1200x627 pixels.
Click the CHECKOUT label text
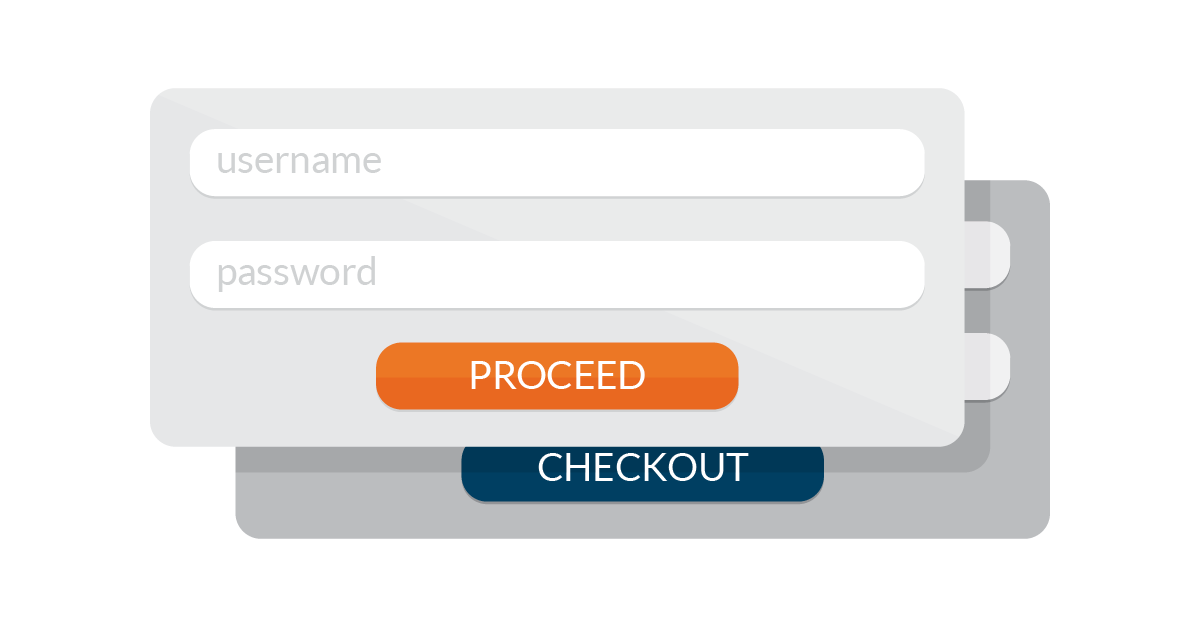click(x=642, y=468)
